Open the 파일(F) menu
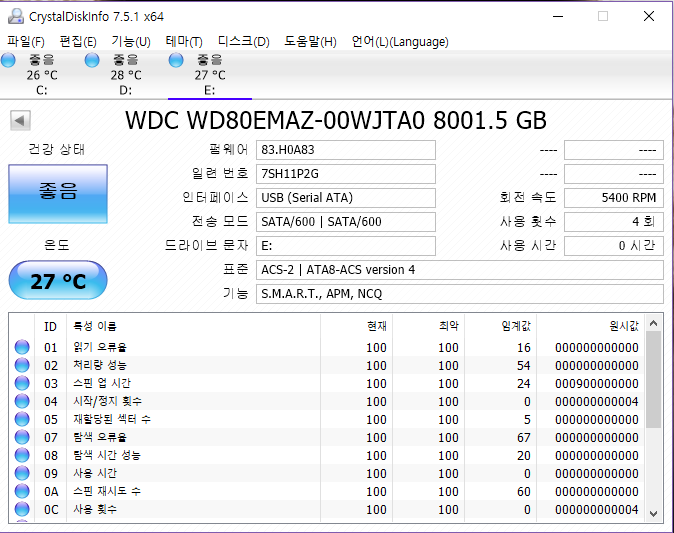This screenshot has width=674, height=533. [26, 41]
